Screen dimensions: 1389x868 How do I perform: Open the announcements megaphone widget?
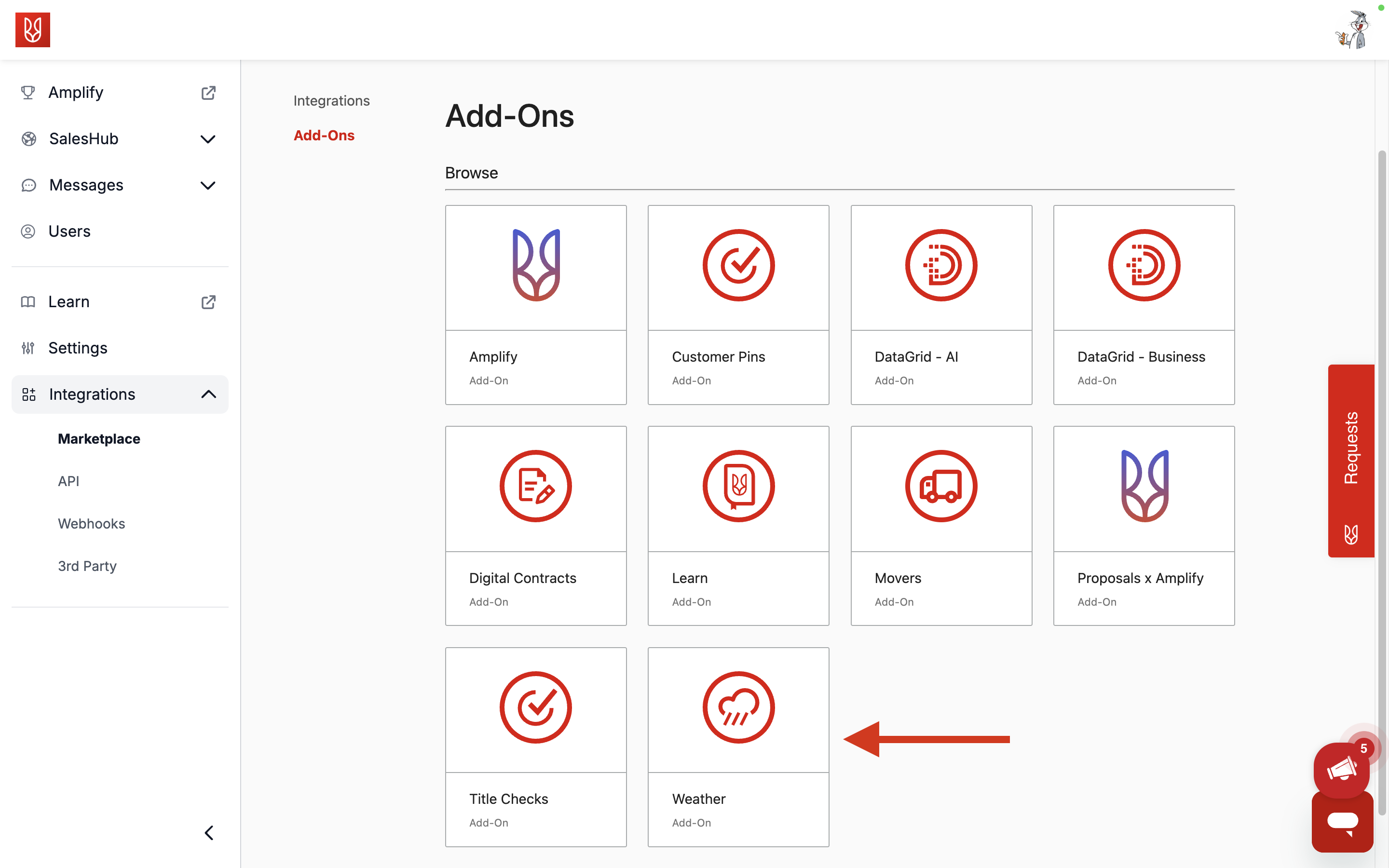coord(1341,770)
